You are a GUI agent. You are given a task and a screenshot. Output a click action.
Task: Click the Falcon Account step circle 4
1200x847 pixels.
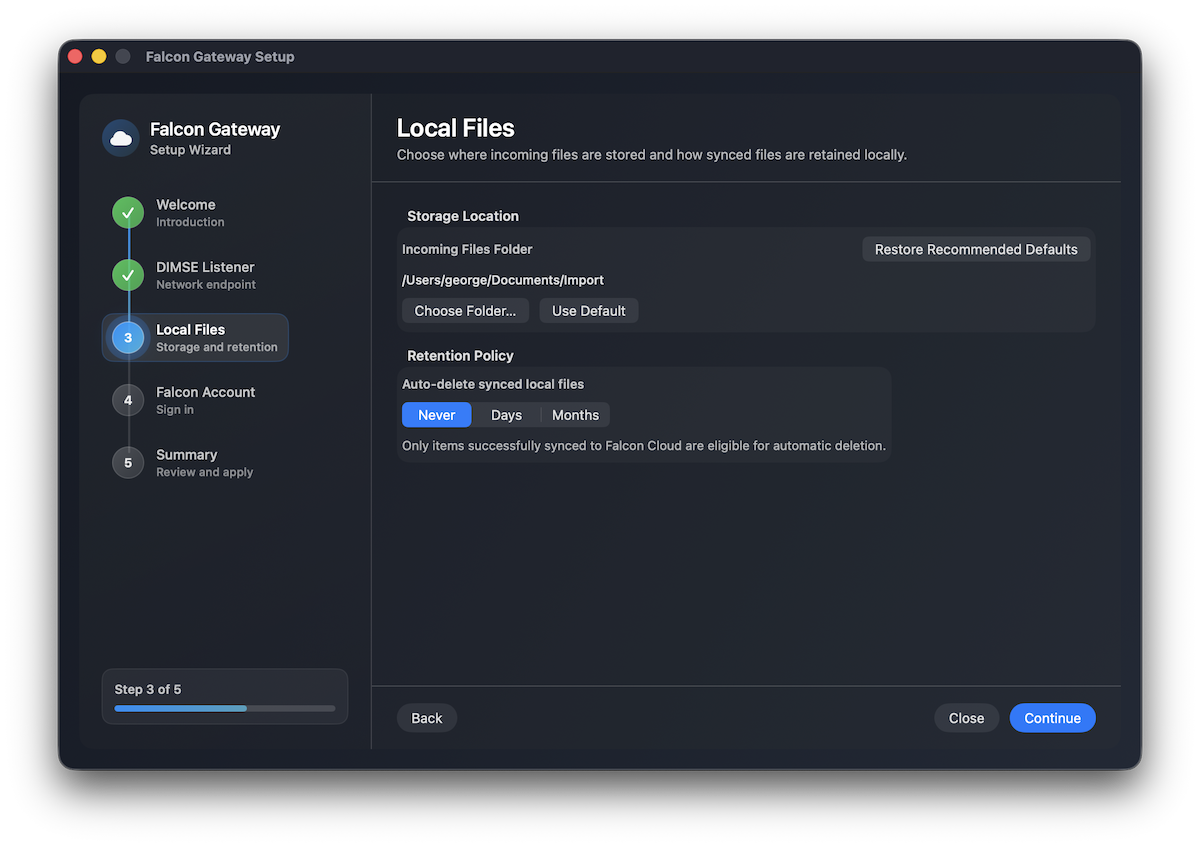[127, 400]
